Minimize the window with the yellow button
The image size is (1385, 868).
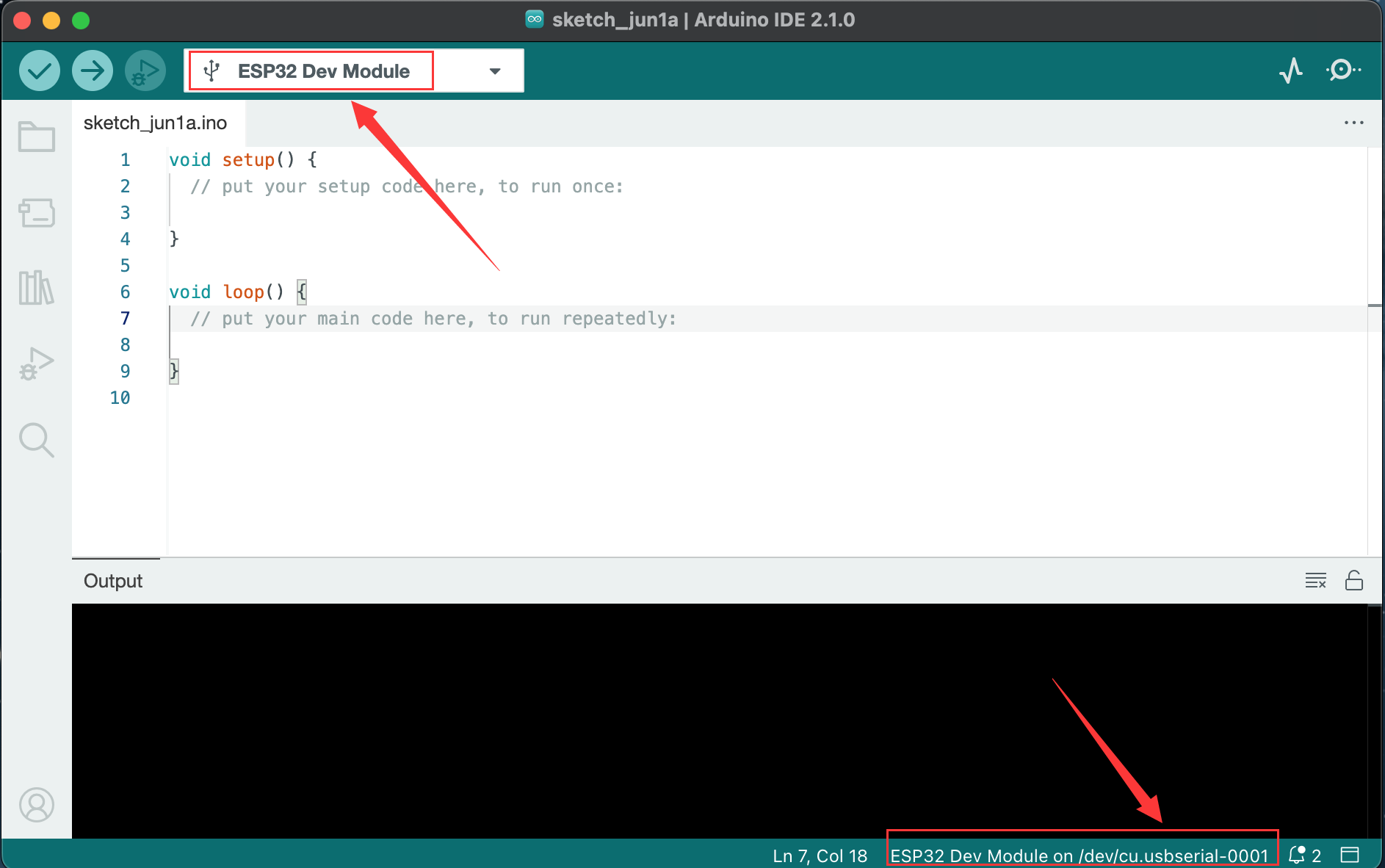pyautogui.click(x=51, y=21)
